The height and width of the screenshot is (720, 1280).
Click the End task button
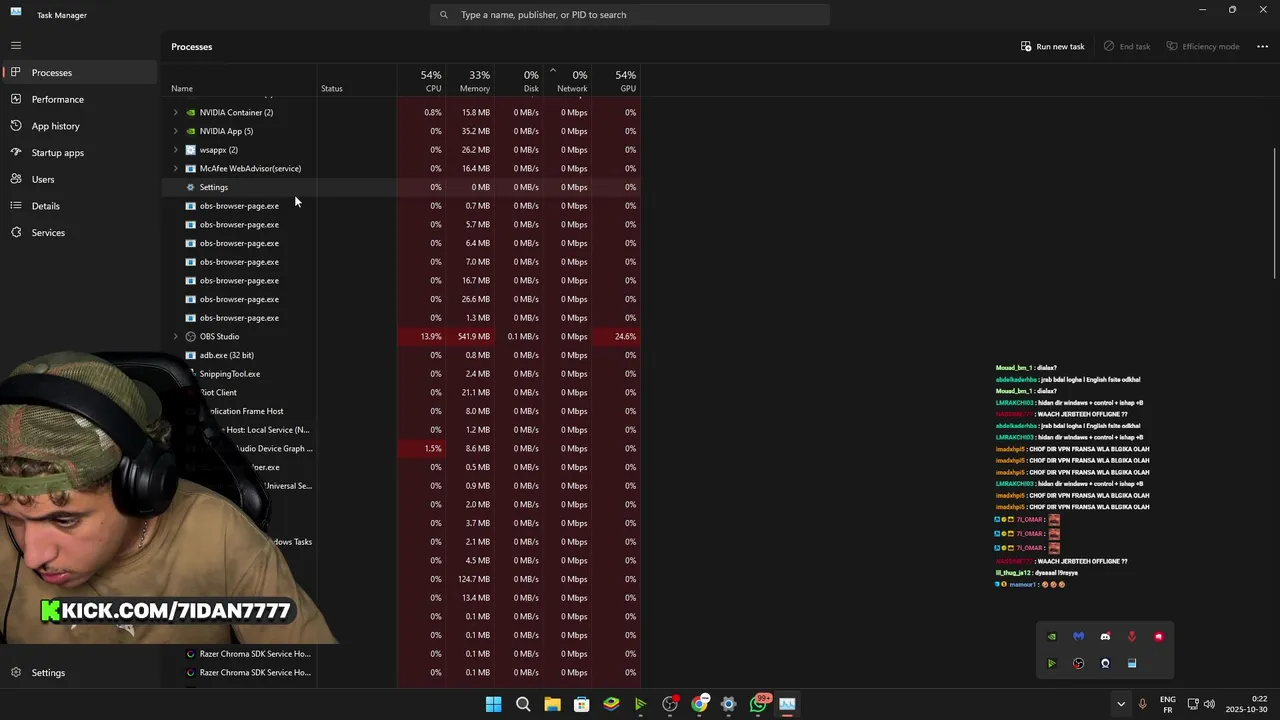click(x=1127, y=46)
